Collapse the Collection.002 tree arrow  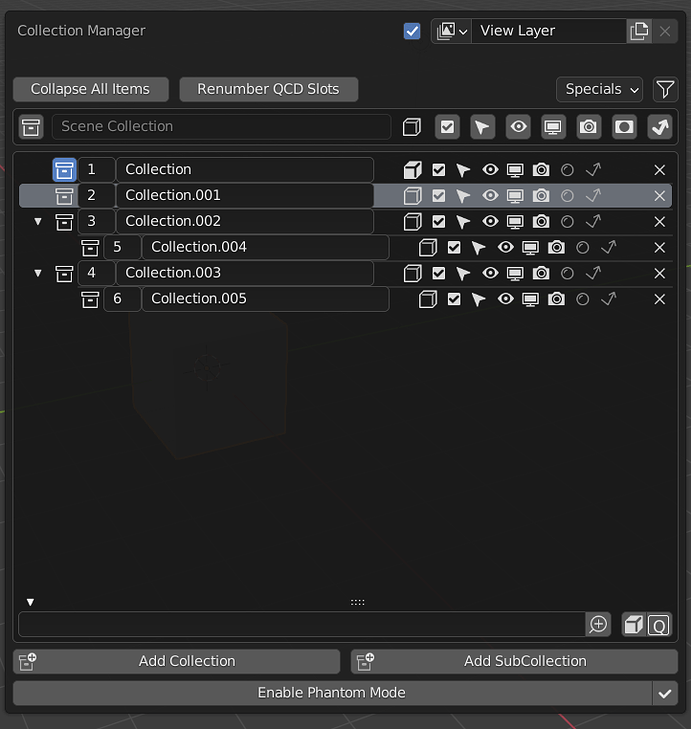click(38, 222)
